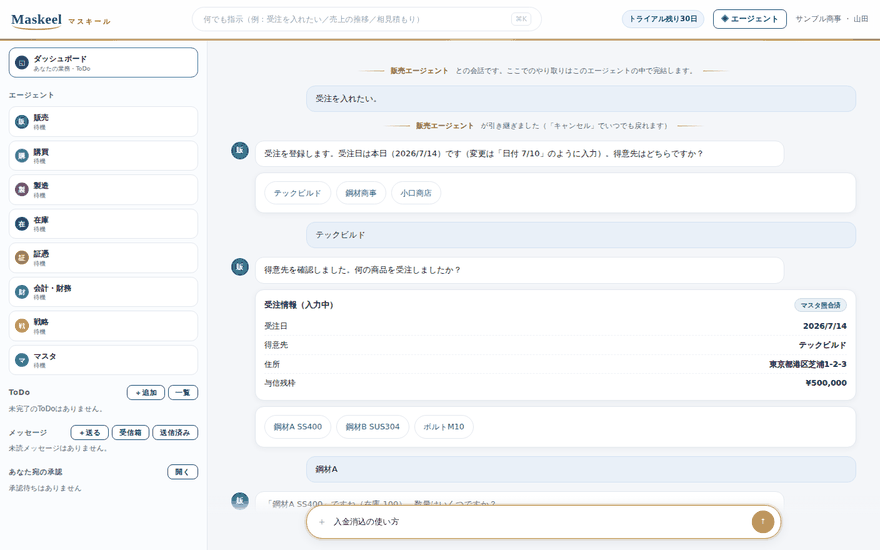Viewport: 880px width, 550px height.
Task: Select the 証憑 agent row
Action: point(103,258)
